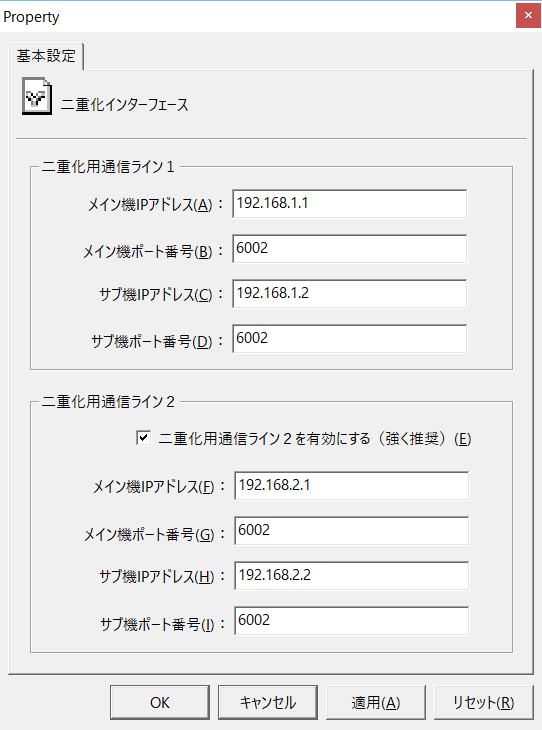The height and width of the screenshot is (730, 542).
Task: Click the 二重化用通信ライン2 group label
Action: (x=108, y=402)
